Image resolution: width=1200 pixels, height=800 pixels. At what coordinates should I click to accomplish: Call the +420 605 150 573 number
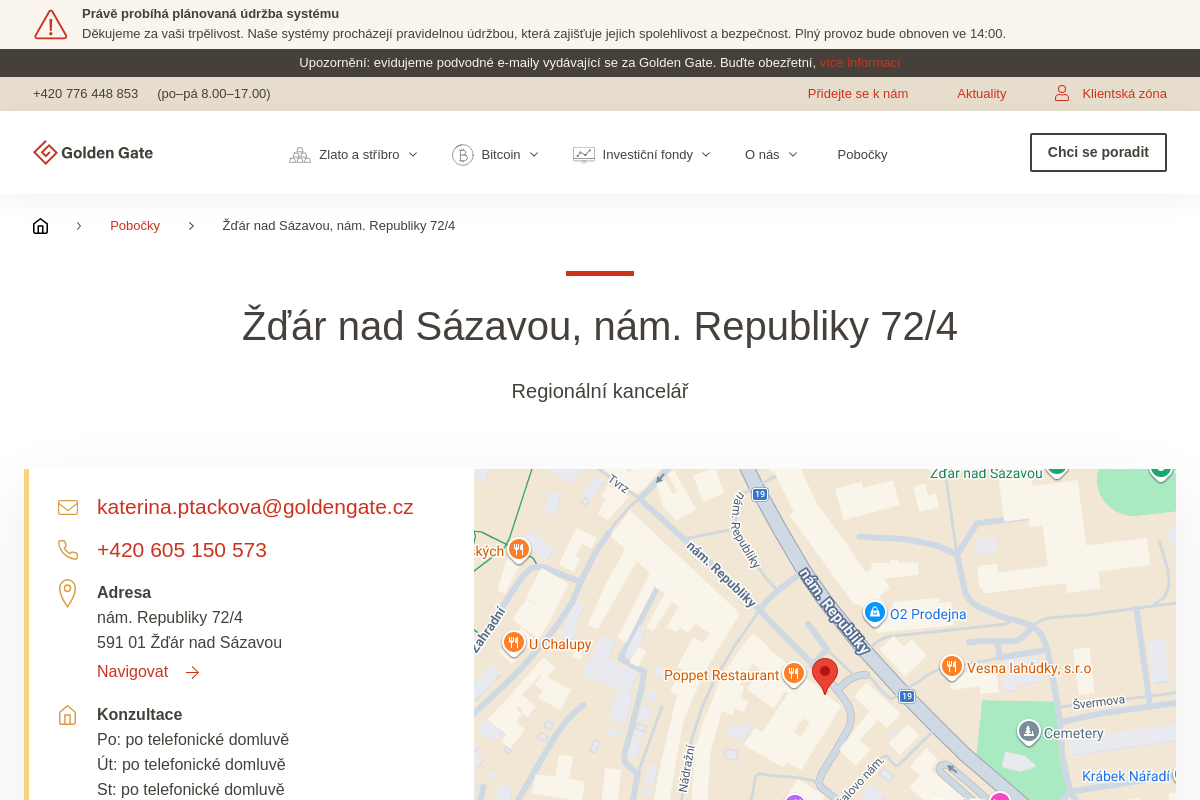coord(182,550)
